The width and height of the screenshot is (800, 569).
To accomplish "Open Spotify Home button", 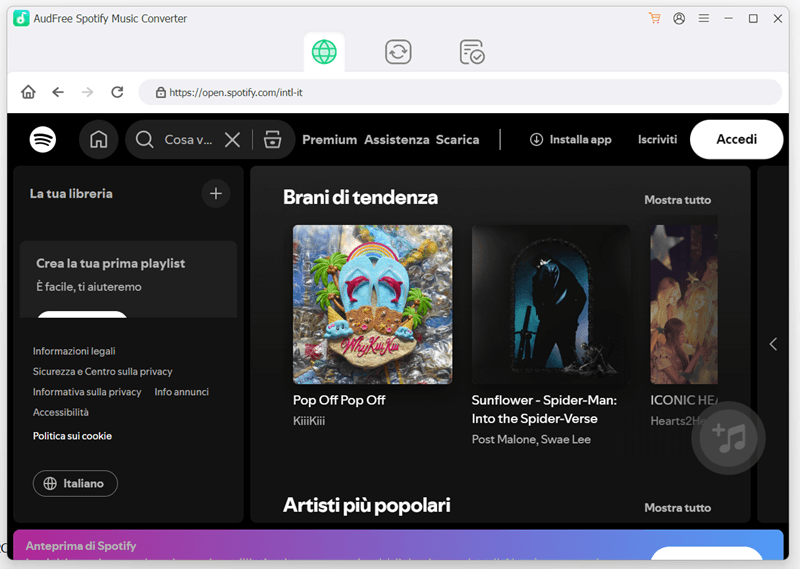I will (98, 139).
